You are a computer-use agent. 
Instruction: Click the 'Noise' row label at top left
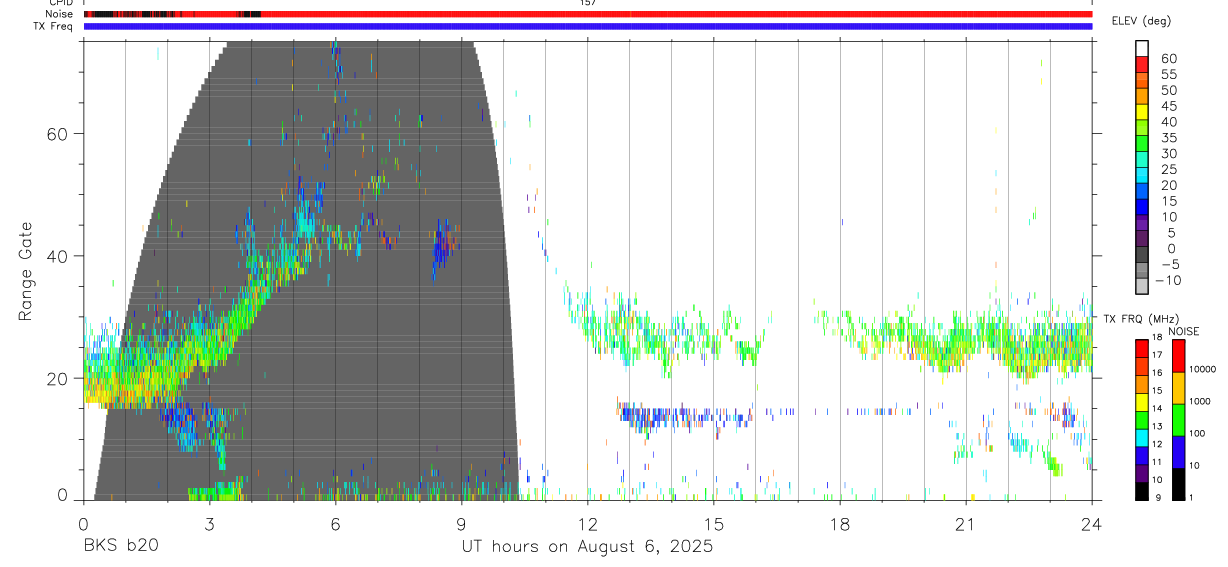tap(60, 14)
